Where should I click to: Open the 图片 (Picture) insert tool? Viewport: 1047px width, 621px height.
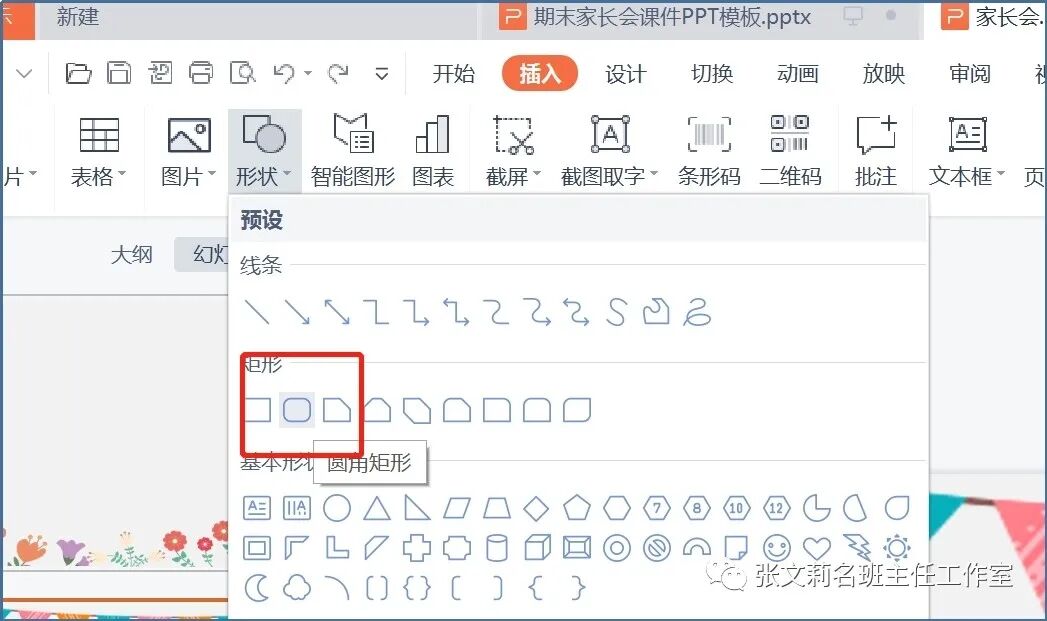[x=186, y=148]
